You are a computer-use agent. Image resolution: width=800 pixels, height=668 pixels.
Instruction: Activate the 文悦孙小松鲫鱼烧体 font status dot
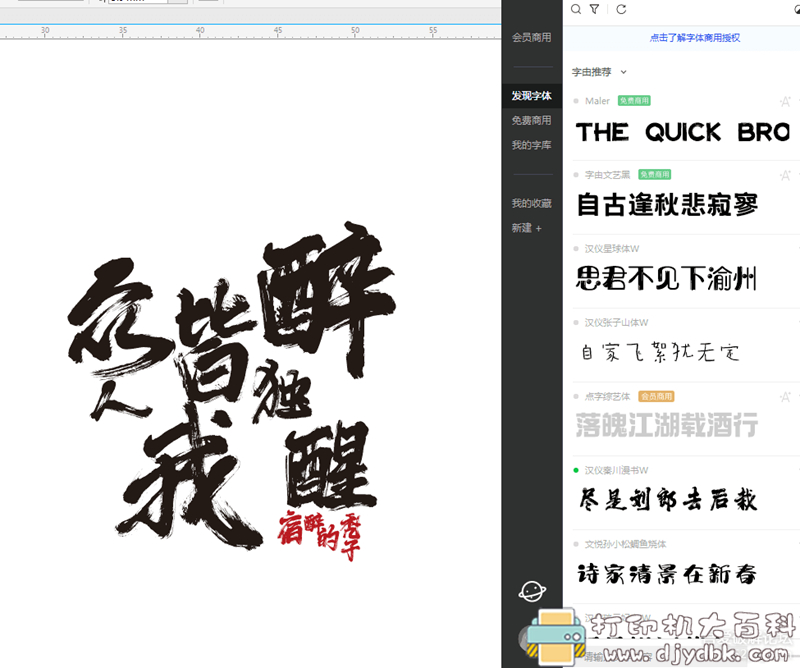[576, 544]
